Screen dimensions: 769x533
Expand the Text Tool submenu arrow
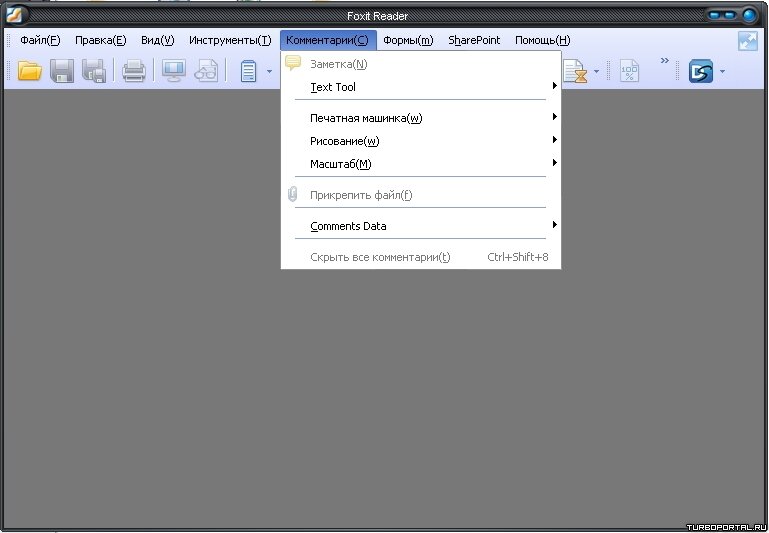(x=554, y=86)
